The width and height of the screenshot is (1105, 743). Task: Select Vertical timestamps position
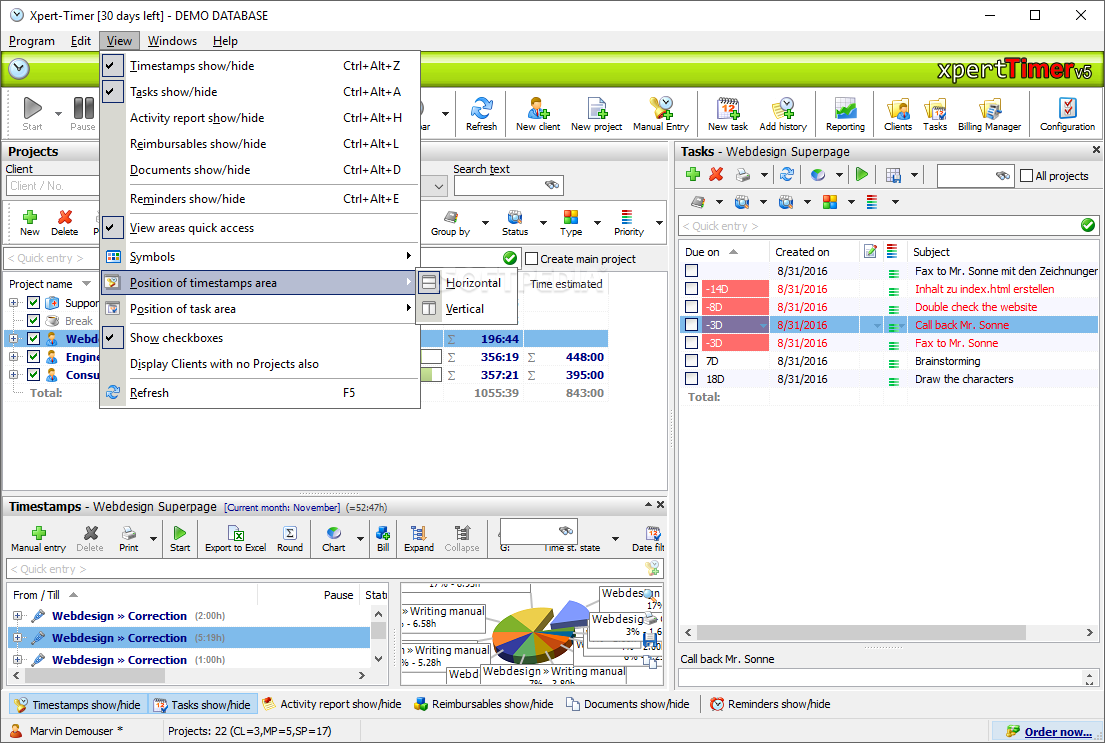pos(467,309)
